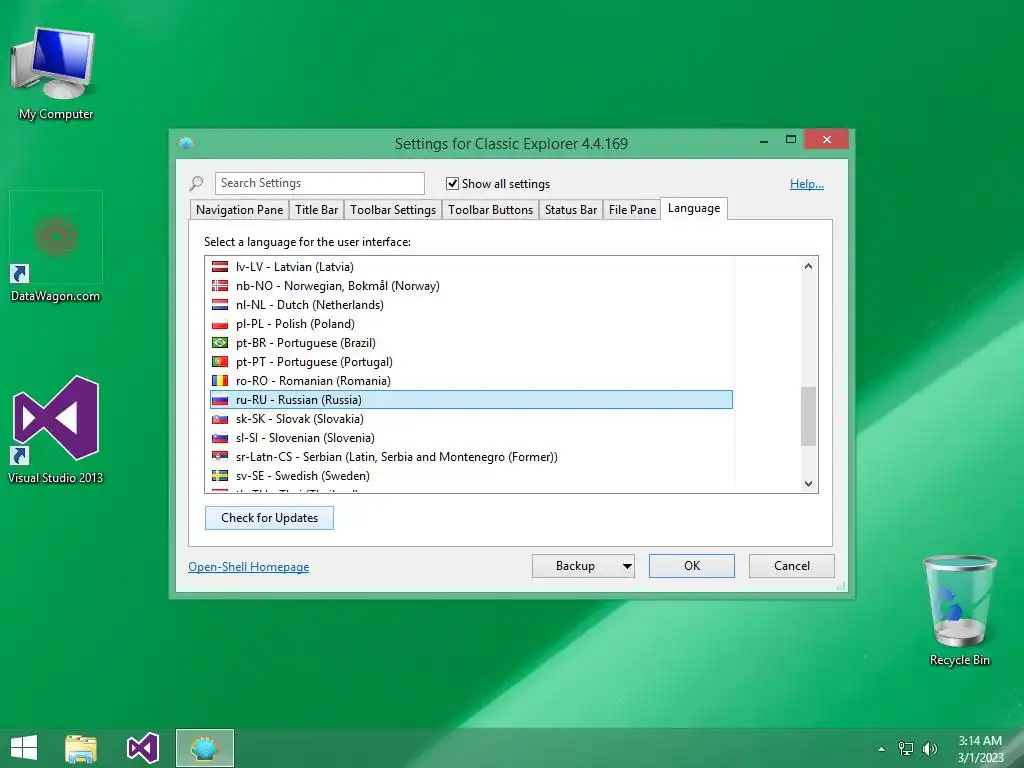Select ro-RO - Romanian (Romania)

click(472, 380)
